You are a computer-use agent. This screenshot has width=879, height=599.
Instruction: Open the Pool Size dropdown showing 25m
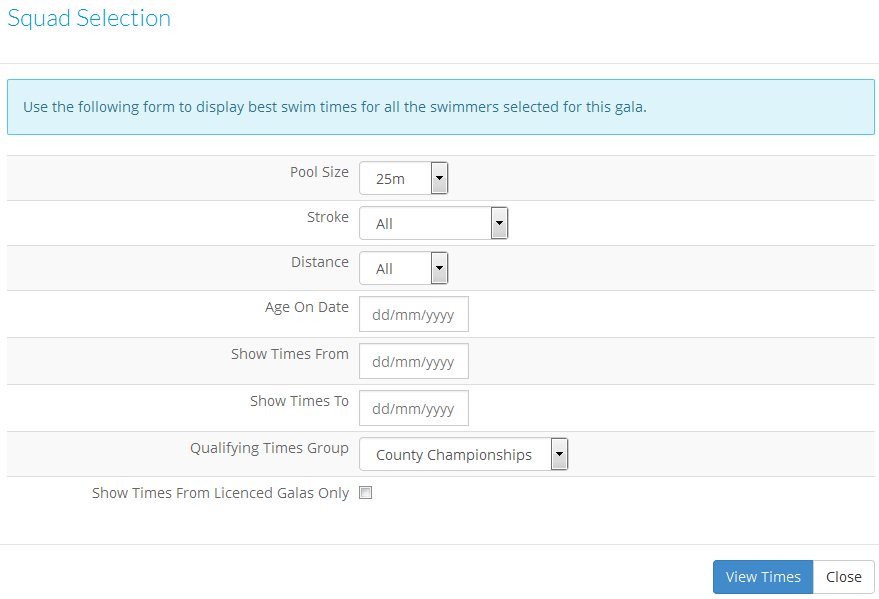(404, 178)
